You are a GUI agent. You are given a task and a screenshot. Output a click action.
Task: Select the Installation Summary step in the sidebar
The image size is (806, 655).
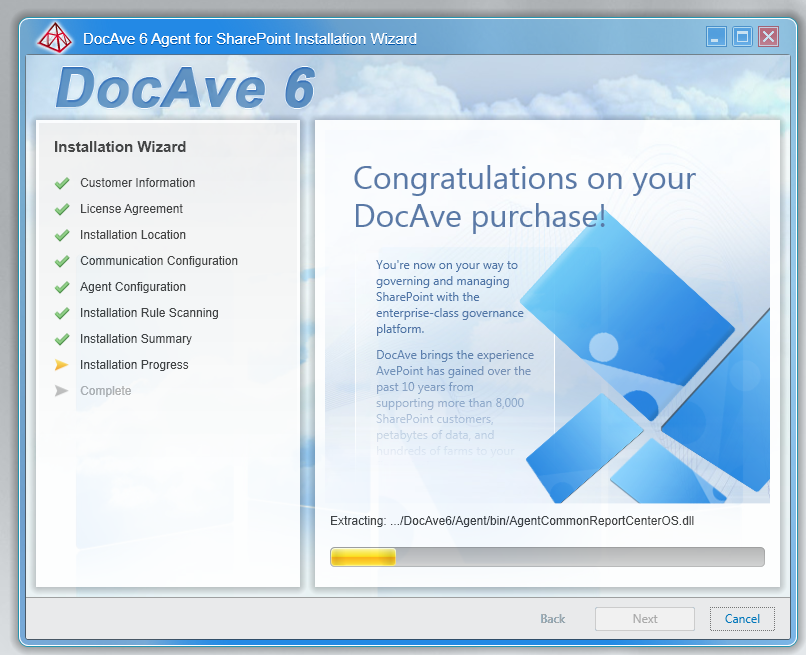[136, 339]
